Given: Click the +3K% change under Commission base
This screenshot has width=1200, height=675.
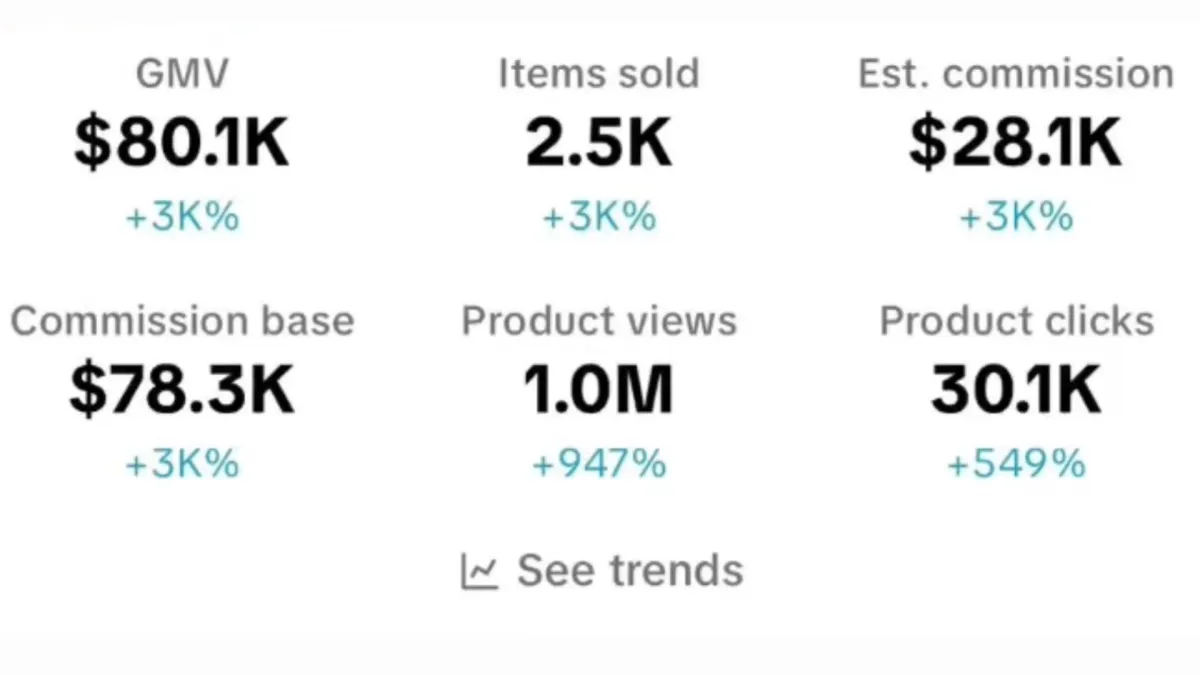Looking at the screenshot, I should click(x=182, y=464).
